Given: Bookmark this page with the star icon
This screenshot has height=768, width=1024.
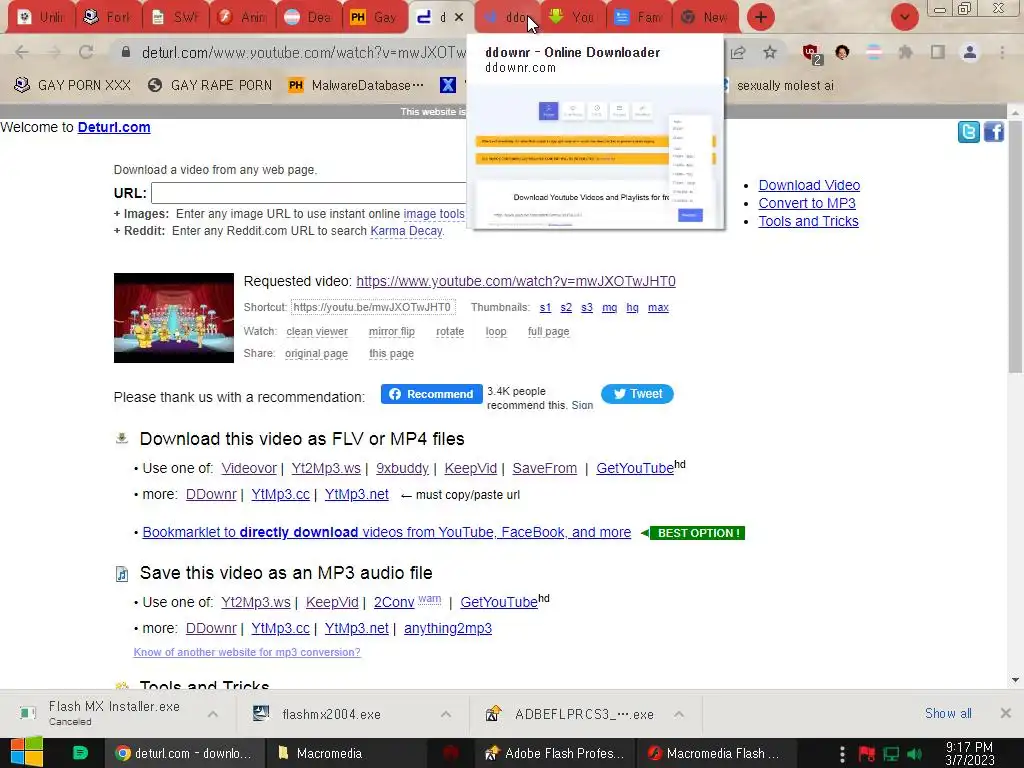Looking at the screenshot, I should coord(770,52).
